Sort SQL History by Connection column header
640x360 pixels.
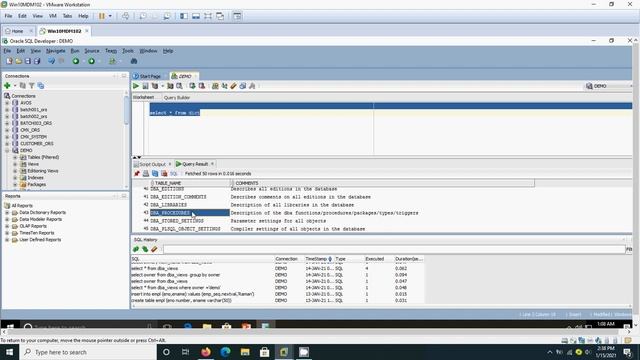(x=289, y=259)
